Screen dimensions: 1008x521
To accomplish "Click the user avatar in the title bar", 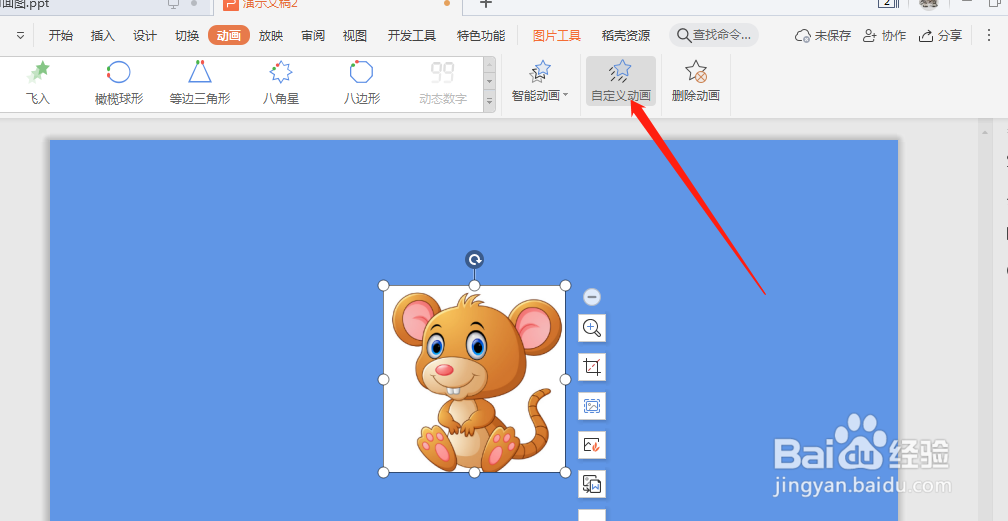I will (929, 4).
